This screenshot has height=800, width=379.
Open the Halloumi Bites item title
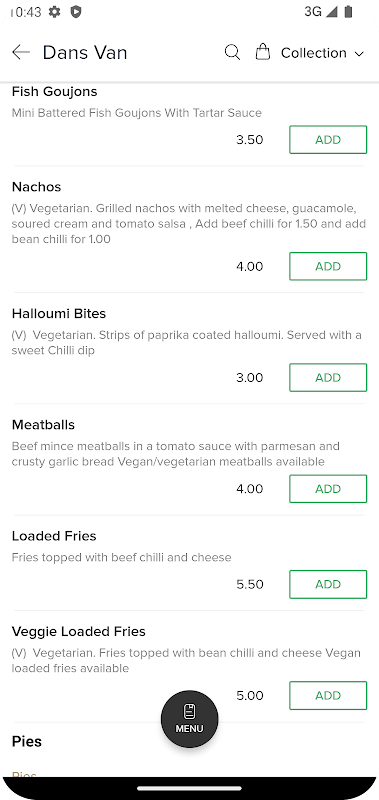pyautogui.click(x=59, y=313)
